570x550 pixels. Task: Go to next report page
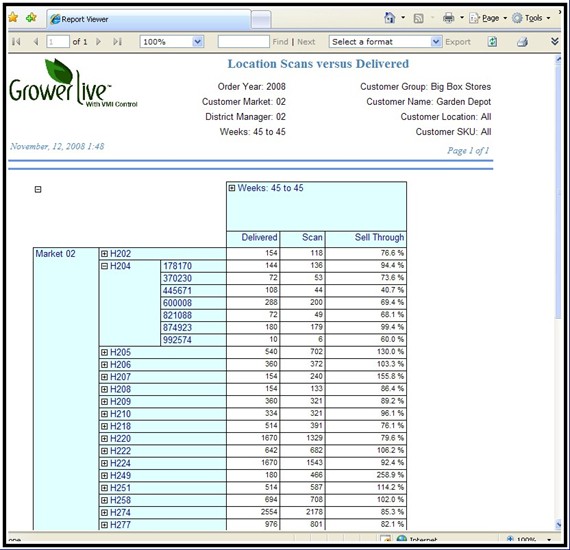98,42
